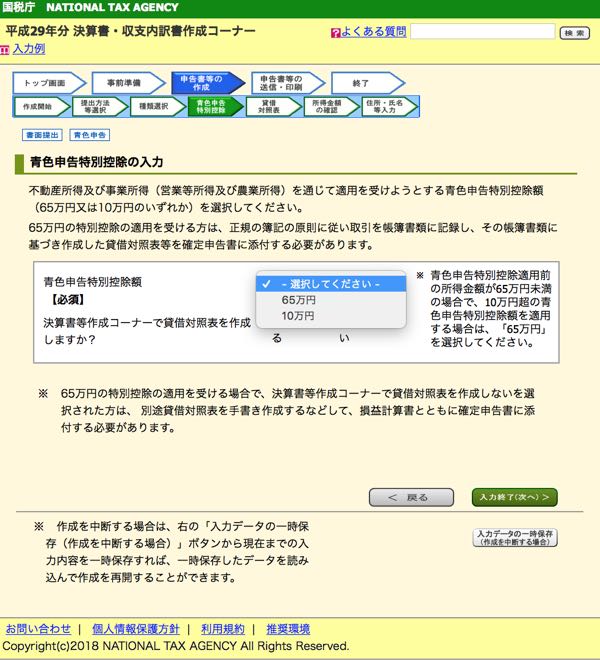Open the 貸借対照表 sub-step
Screen dimensions: 600x660
click(x=268, y=106)
